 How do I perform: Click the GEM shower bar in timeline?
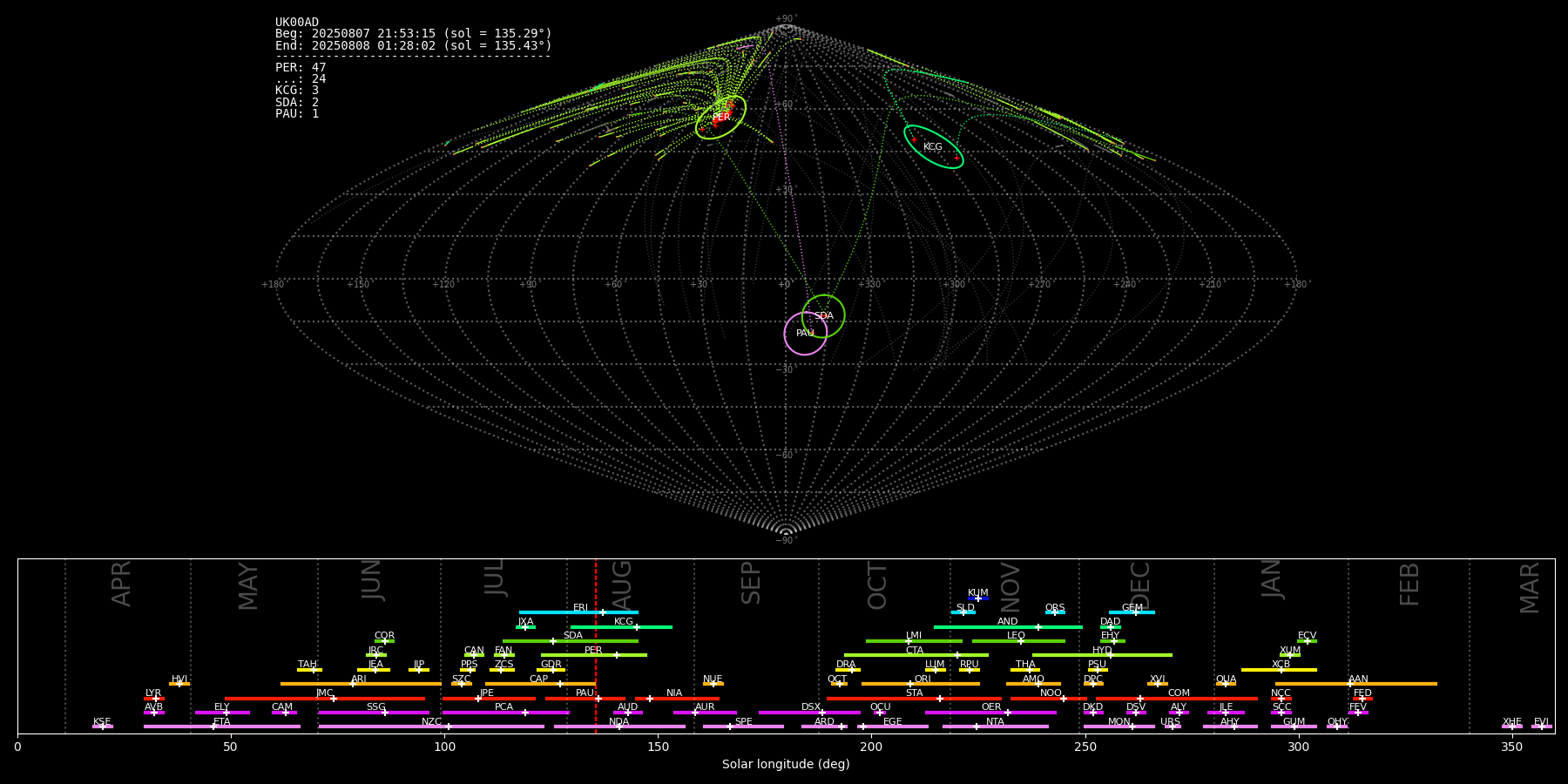point(1132,612)
